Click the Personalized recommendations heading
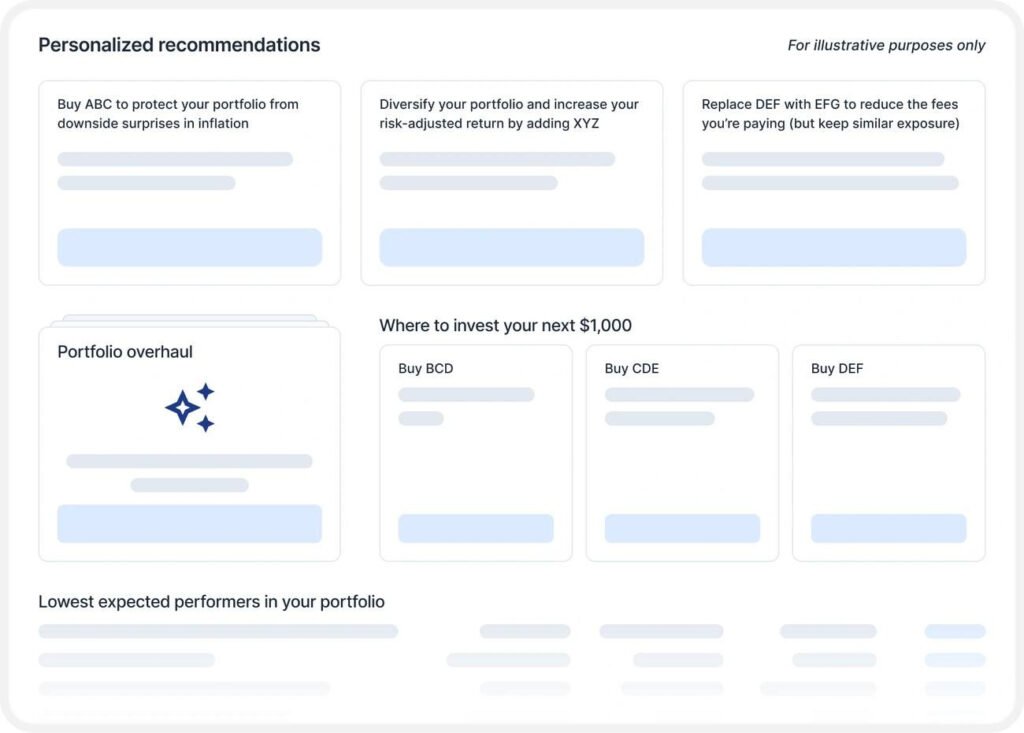Image resolution: width=1024 pixels, height=733 pixels. pyautogui.click(x=179, y=45)
